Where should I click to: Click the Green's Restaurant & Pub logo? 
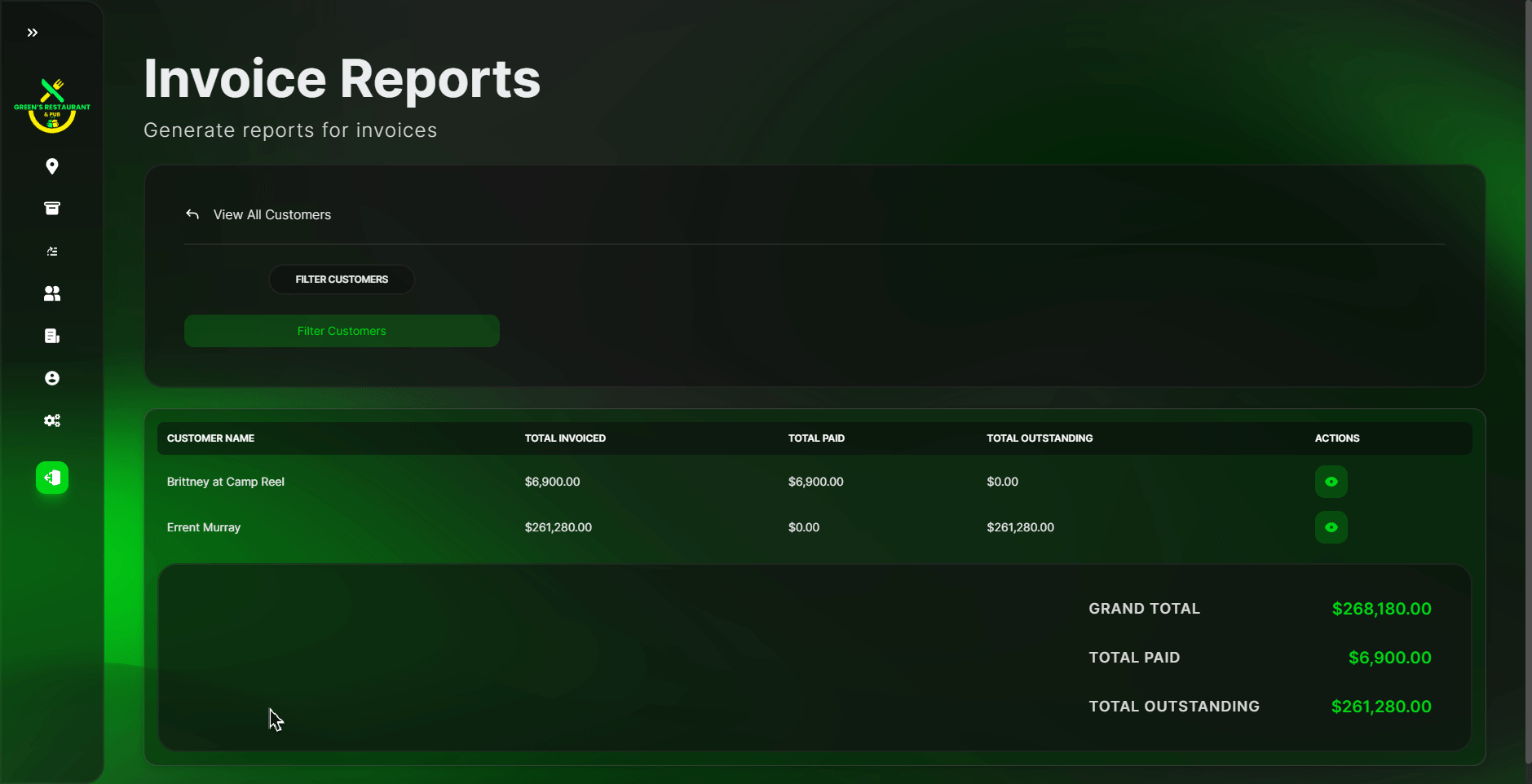click(x=52, y=106)
